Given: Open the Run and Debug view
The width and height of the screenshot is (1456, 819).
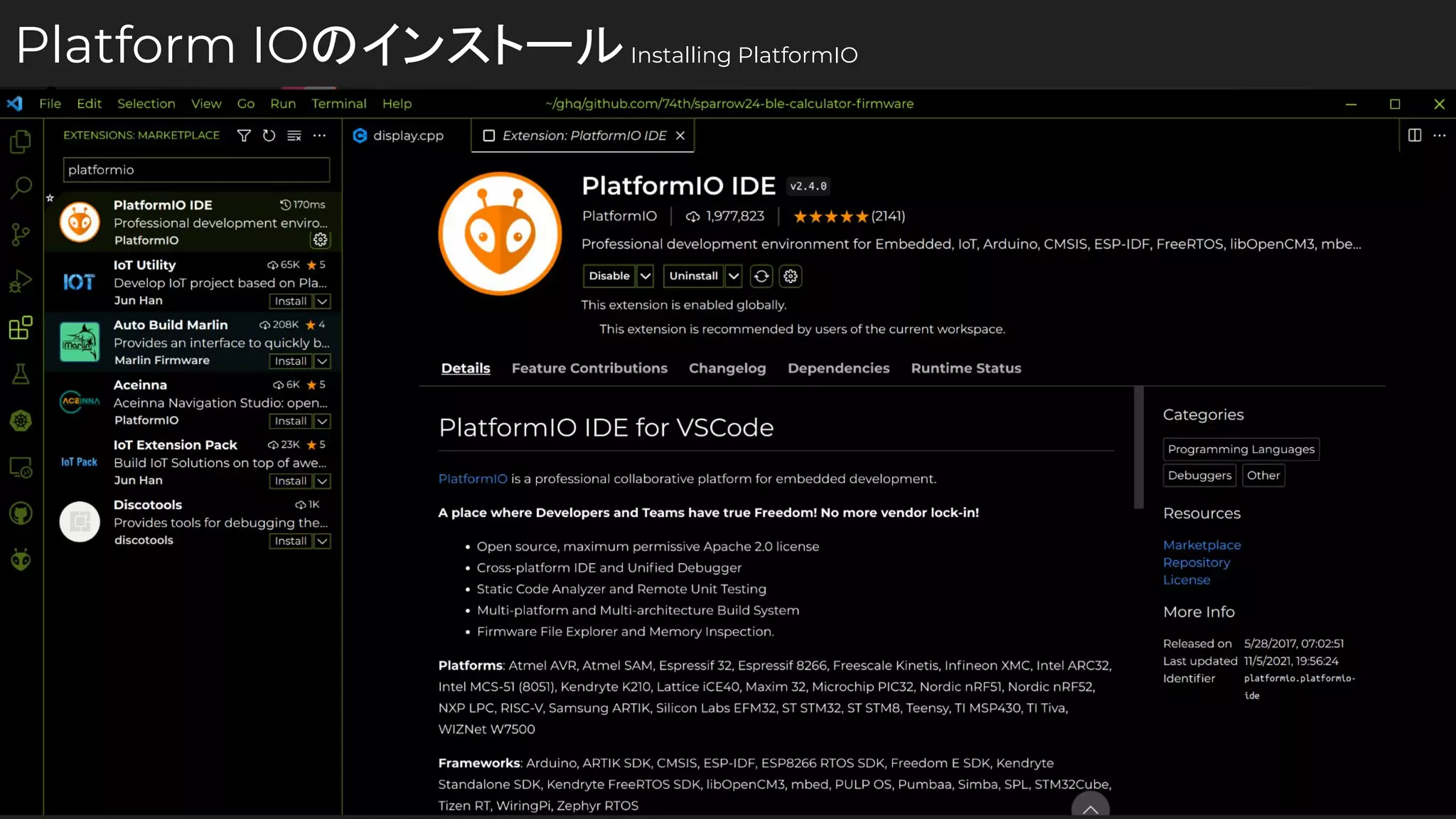Looking at the screenshot, I should [x=21, y=282].
